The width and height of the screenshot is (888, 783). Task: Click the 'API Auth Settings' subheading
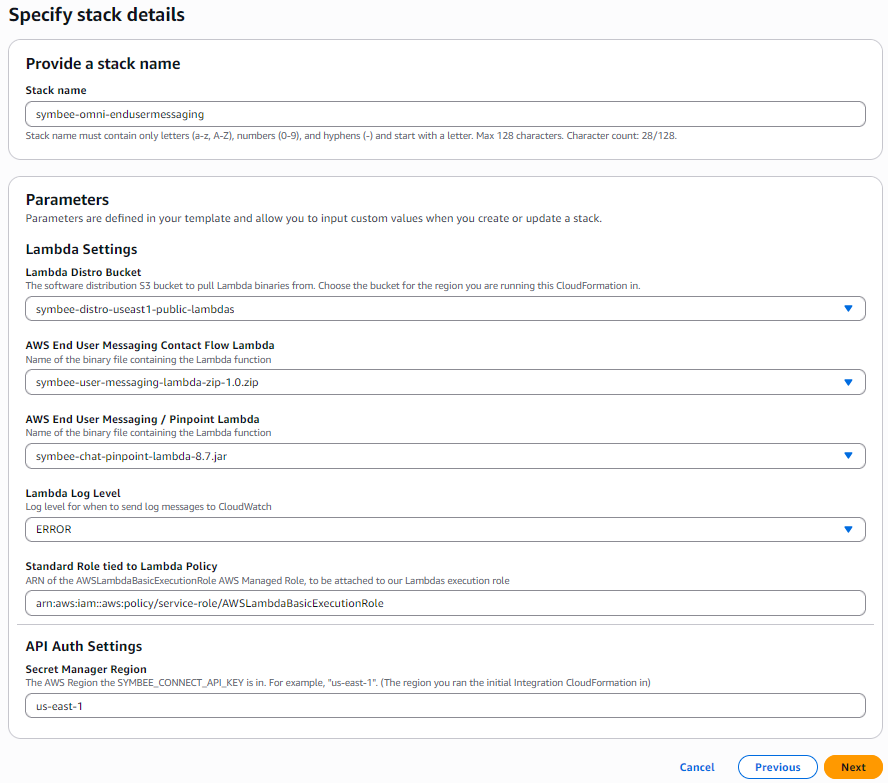coord(84,646)
